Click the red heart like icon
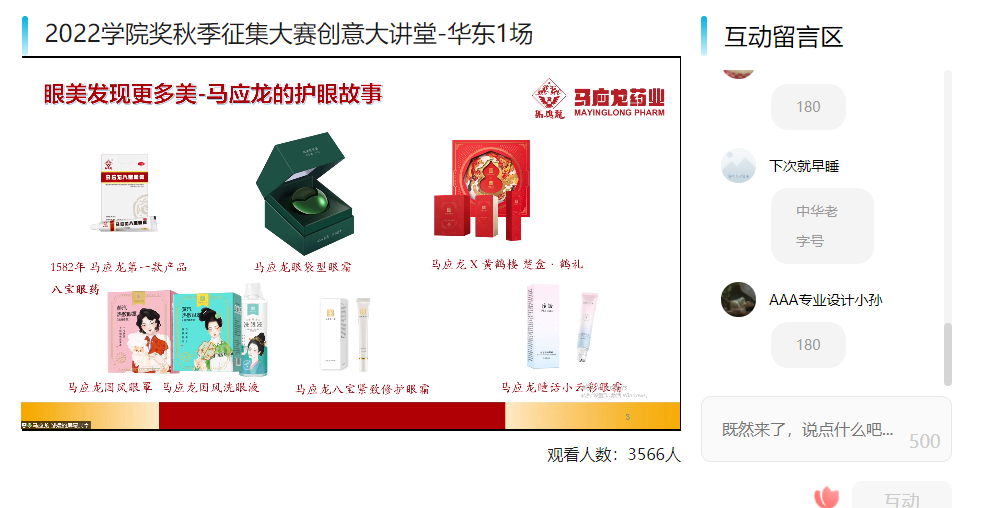 [826, 497]
